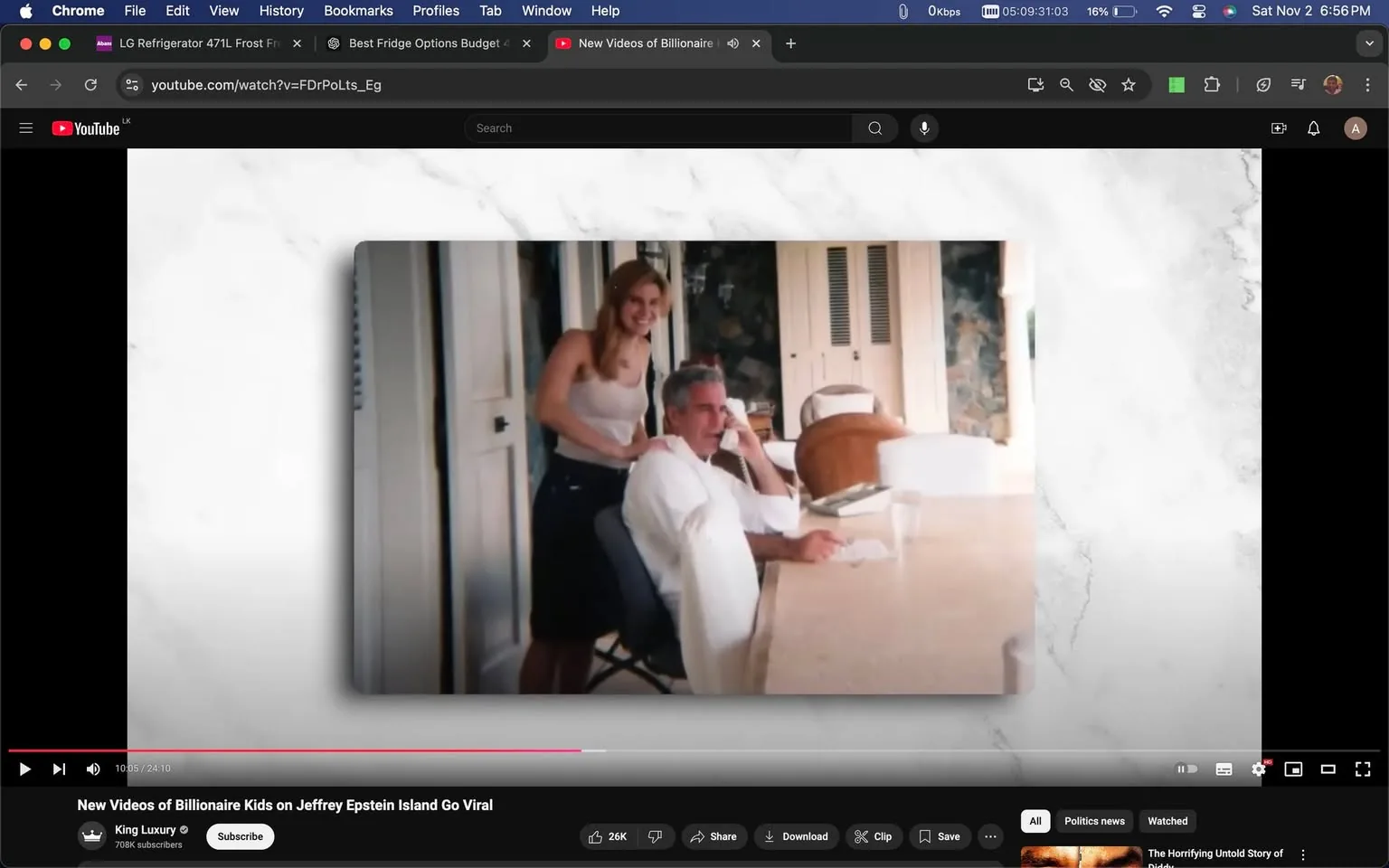Open the Bookmarks menu
Screen dimensions: 1389x868
coord(358,10)
